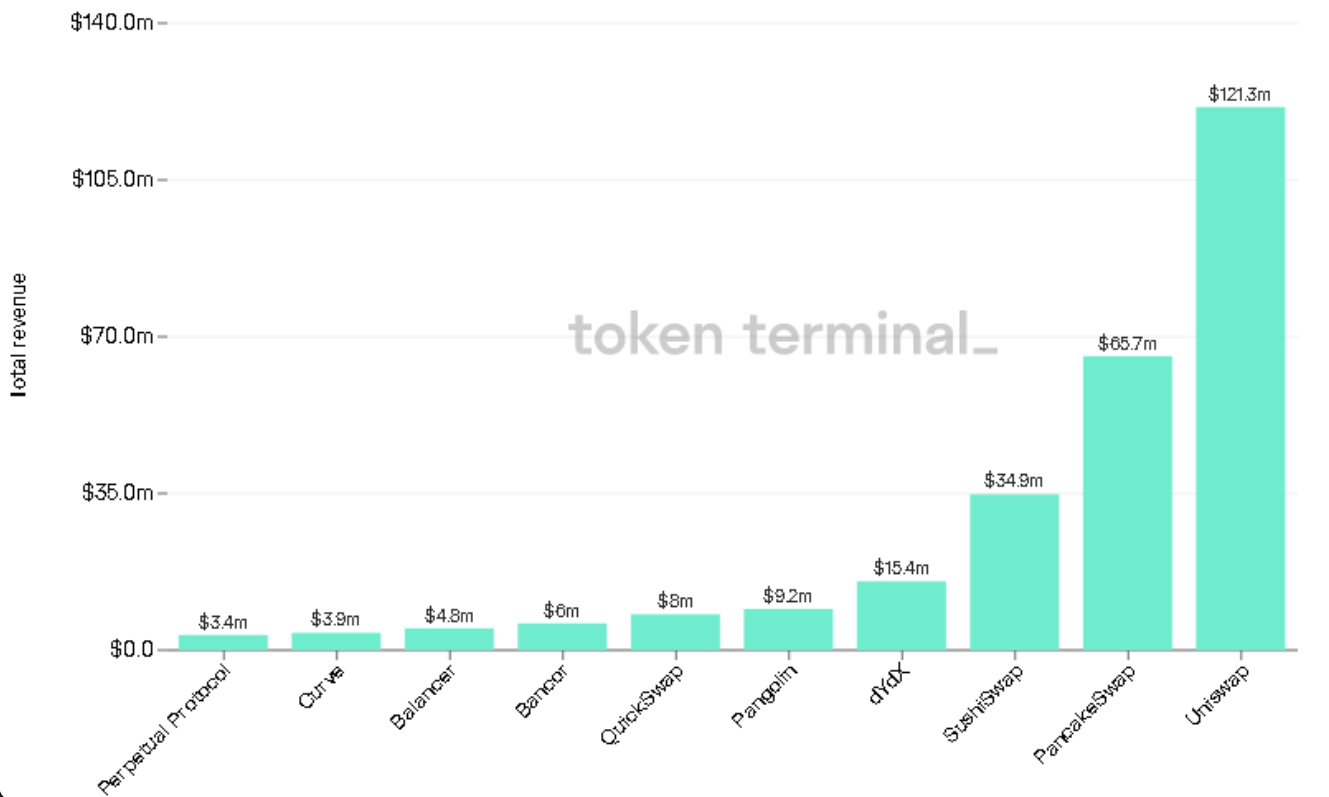1329x797 pixels.
Task: Select the Pangolin bar
Action: [x=788, y=629]
